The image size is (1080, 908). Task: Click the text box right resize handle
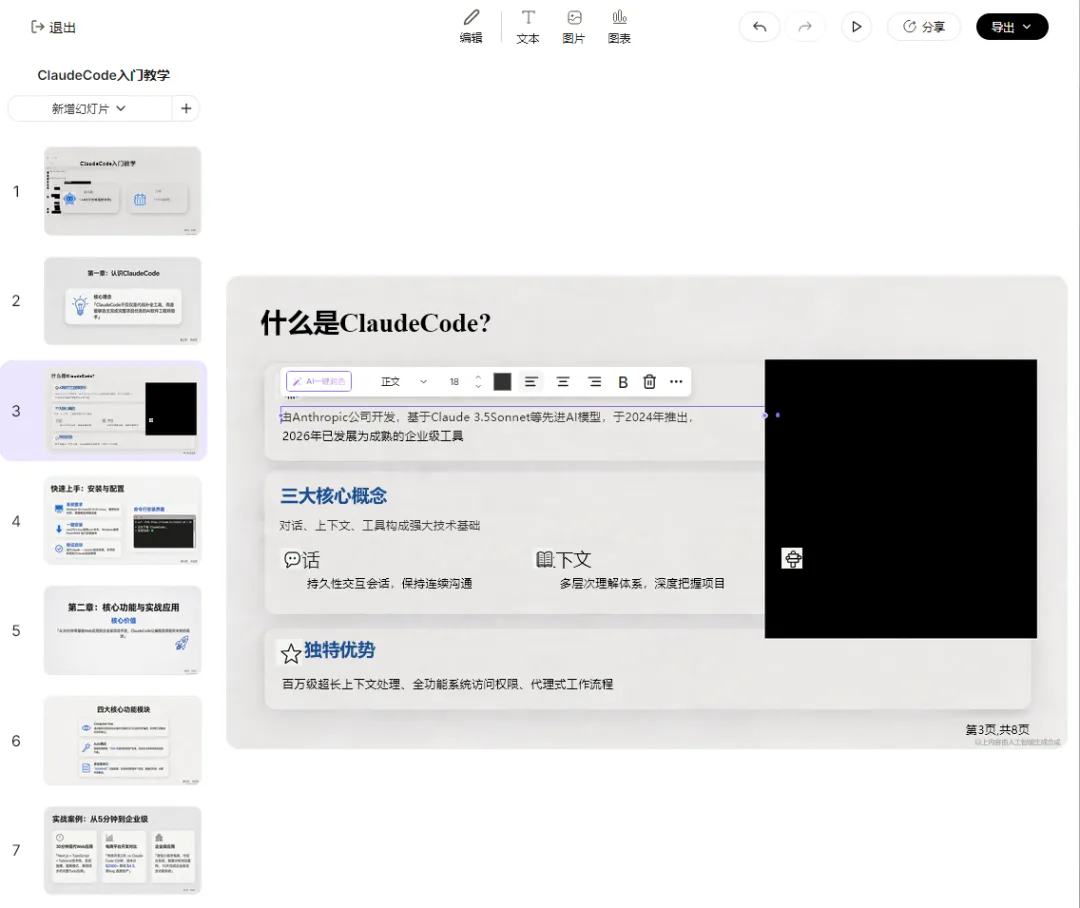point(765,415)
